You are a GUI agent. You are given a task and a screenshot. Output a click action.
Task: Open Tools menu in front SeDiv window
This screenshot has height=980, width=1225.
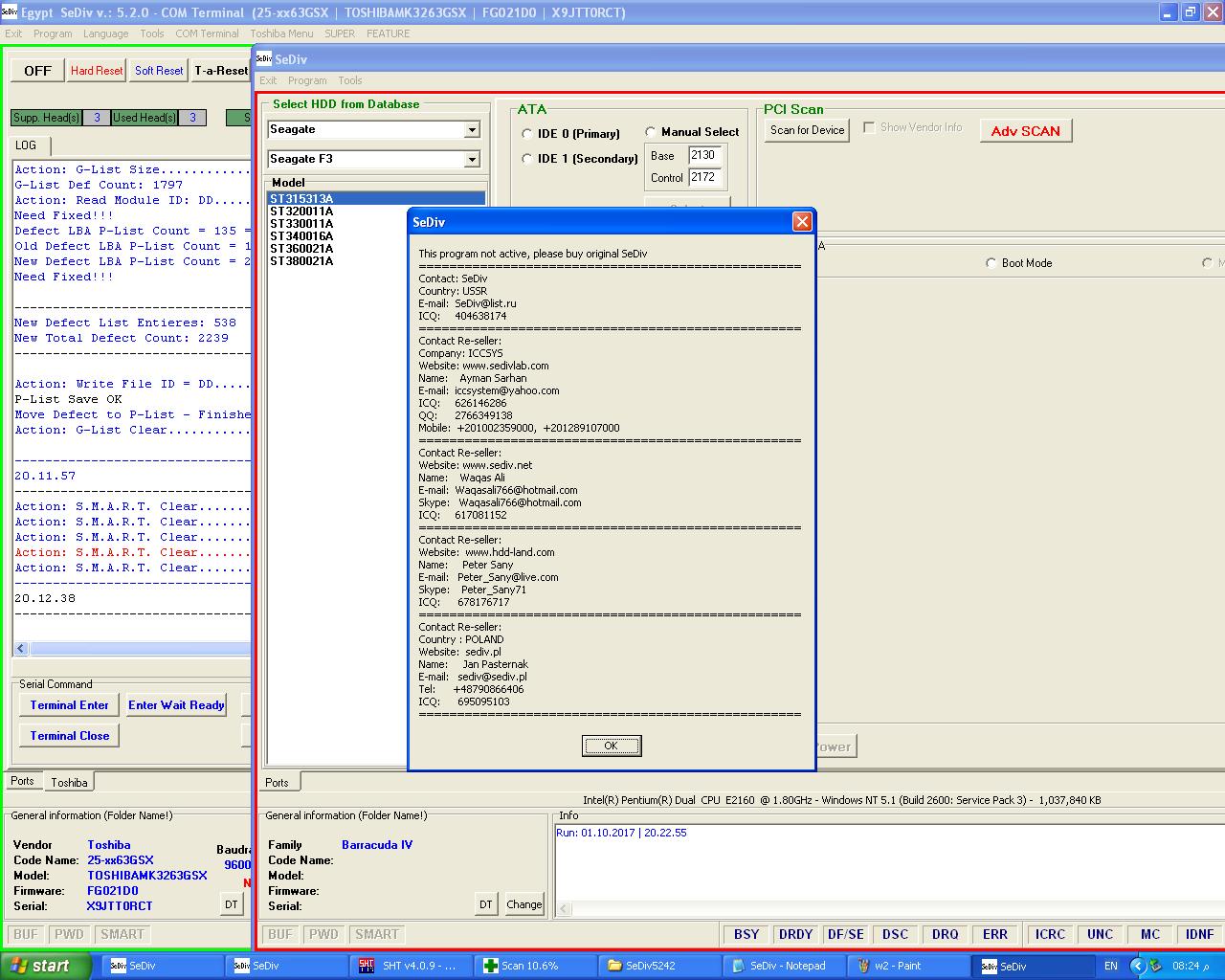point(350,80)
